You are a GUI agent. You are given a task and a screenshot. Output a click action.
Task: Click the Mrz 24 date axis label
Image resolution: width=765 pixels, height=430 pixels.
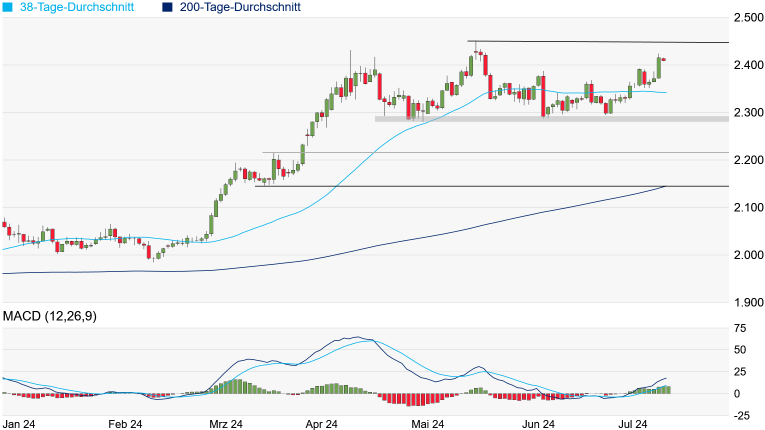coord(226,424)
